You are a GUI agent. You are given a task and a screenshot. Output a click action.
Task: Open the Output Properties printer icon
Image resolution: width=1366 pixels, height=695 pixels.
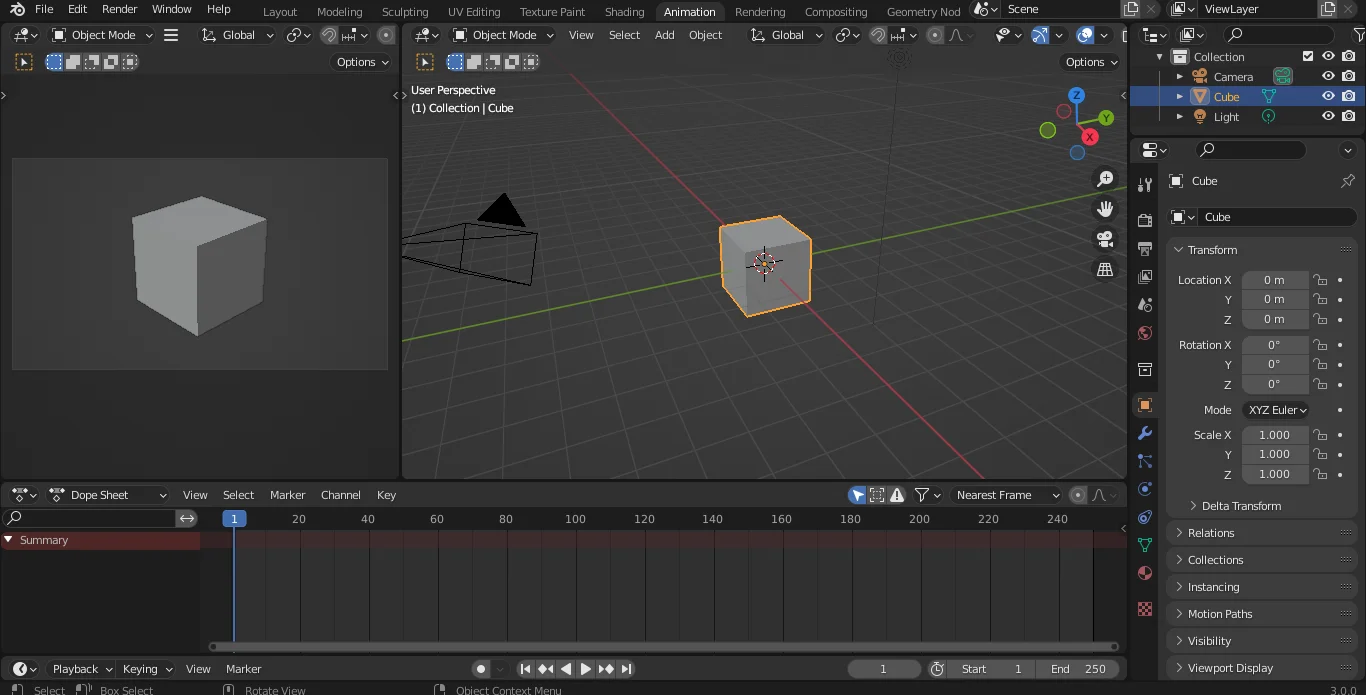(1145, 248)
